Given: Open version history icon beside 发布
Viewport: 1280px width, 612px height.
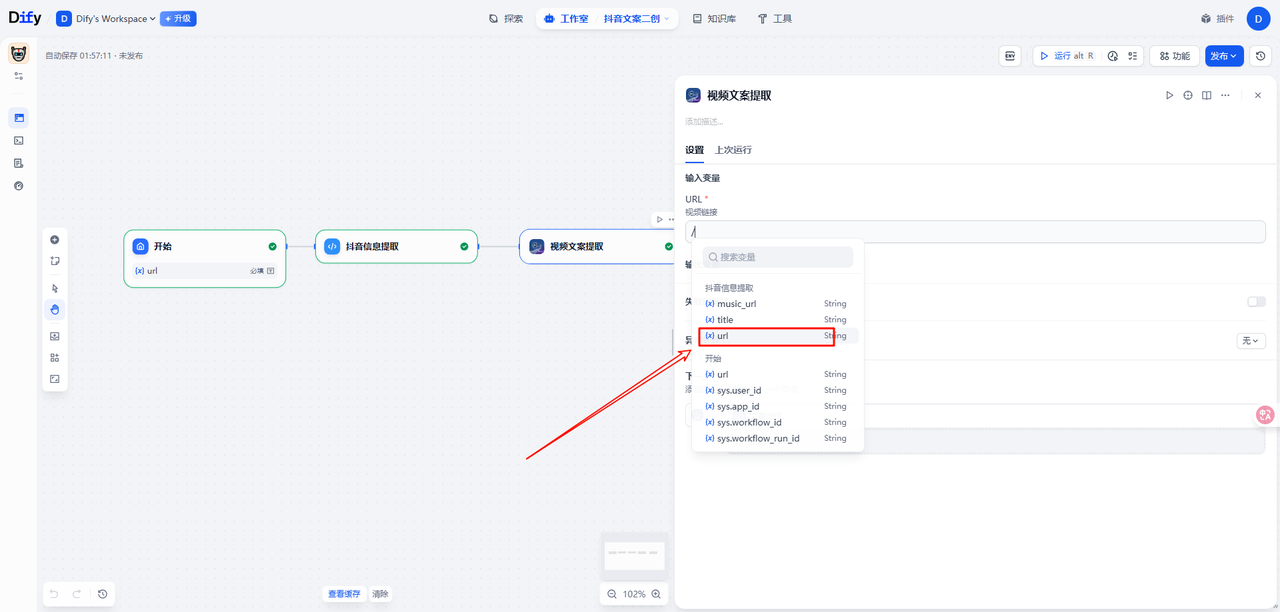Looking at the screenshot, I should tap(1260, 56).
